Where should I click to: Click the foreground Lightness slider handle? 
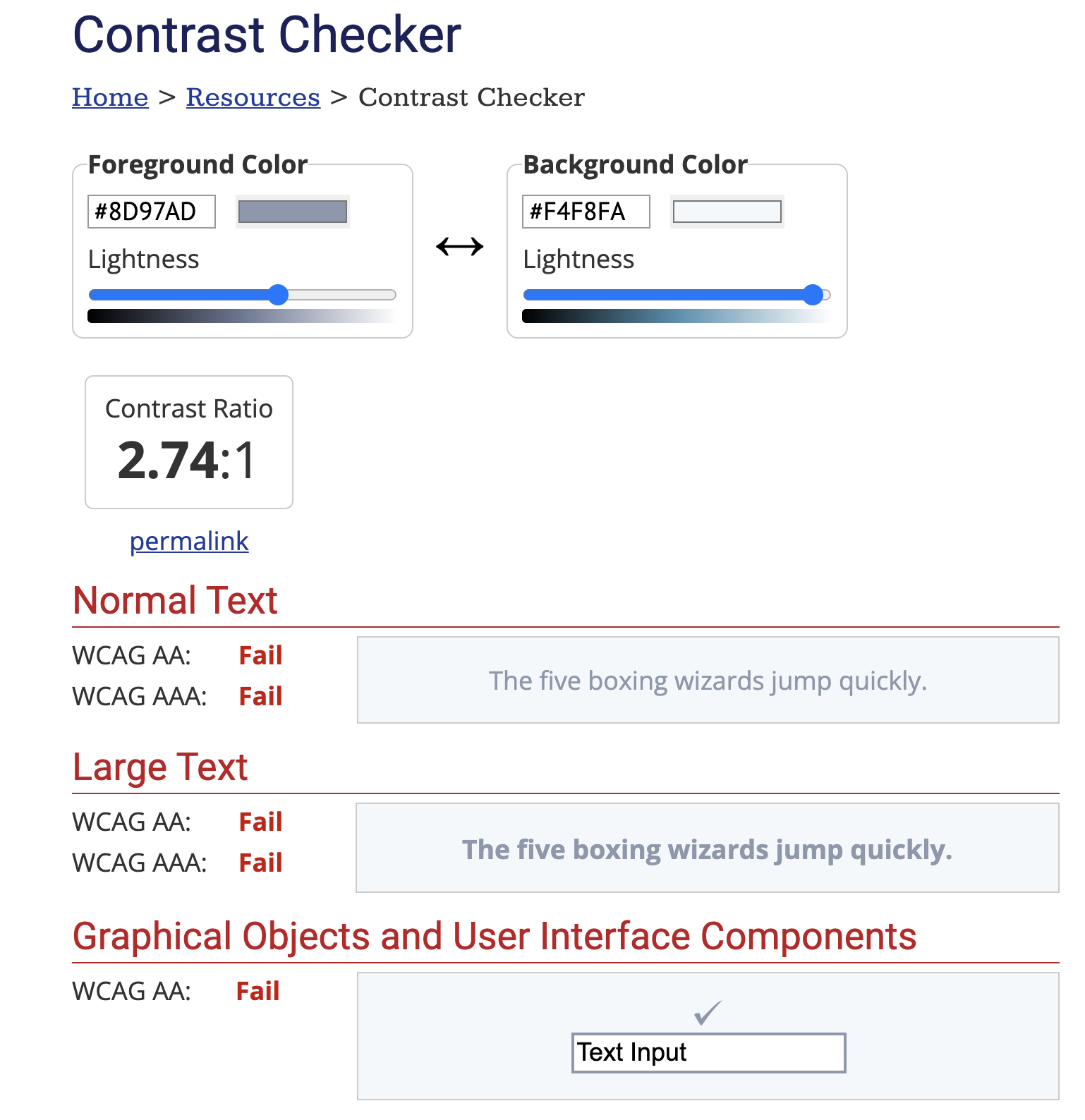[279, 295]
